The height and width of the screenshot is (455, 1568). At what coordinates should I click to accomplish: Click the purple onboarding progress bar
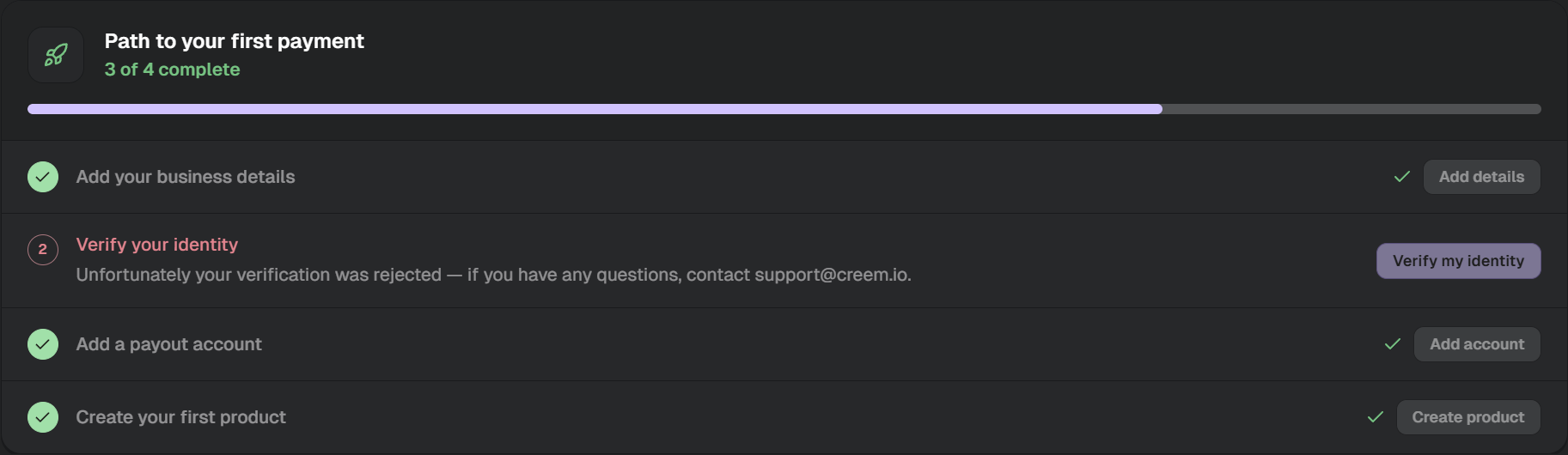click(595, 109)
